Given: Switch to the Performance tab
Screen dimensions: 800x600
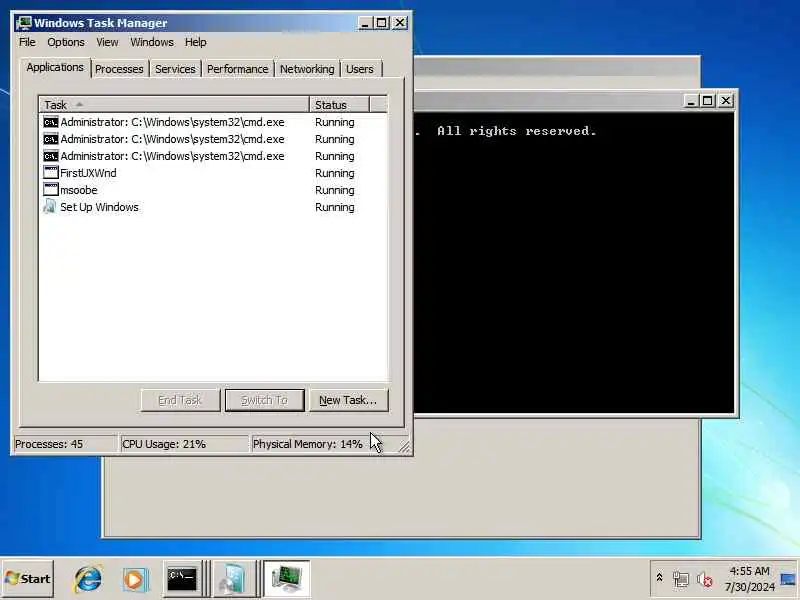Looking at the screenshot, I should point(237,69).
